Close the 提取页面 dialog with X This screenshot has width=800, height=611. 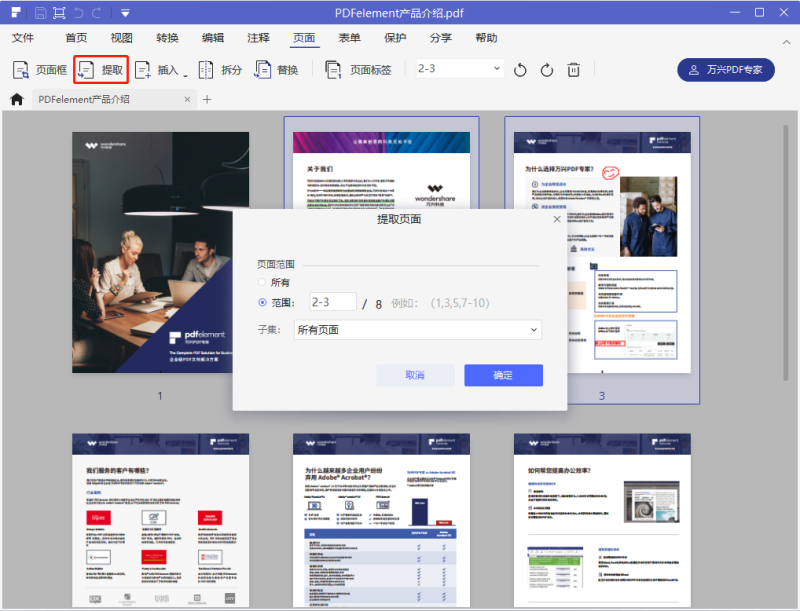point(557,219)
